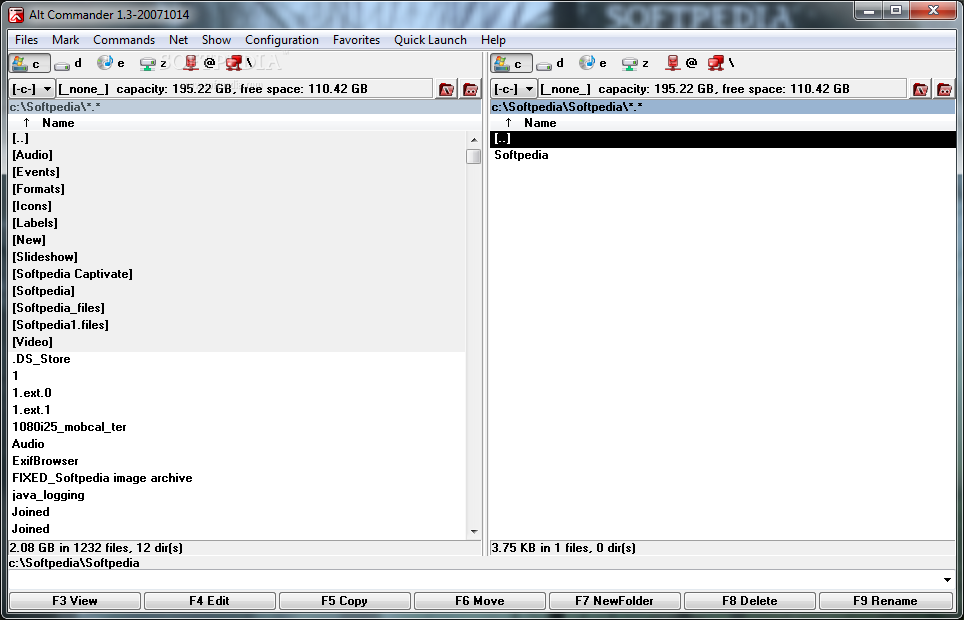964x620 pixels.
Task: Select drive d in right panel
Action: tap(550, 63)
